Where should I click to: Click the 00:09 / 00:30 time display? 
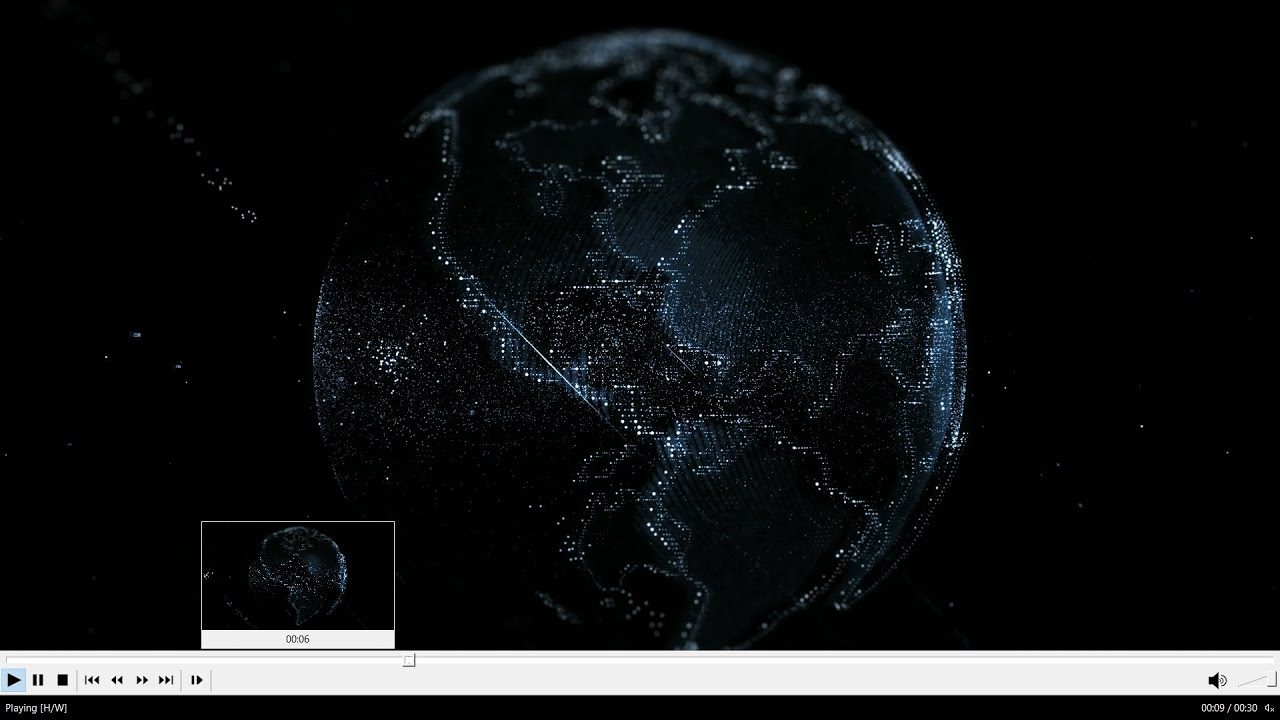pyautogui.click(x=1229, y=708)
